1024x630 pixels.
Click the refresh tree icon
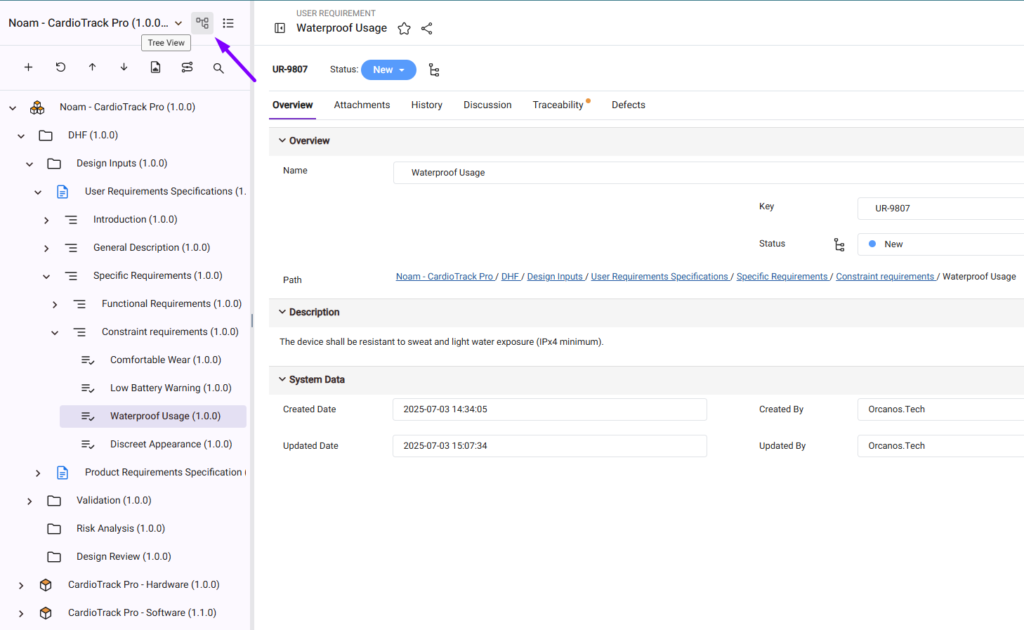(60, 68)
